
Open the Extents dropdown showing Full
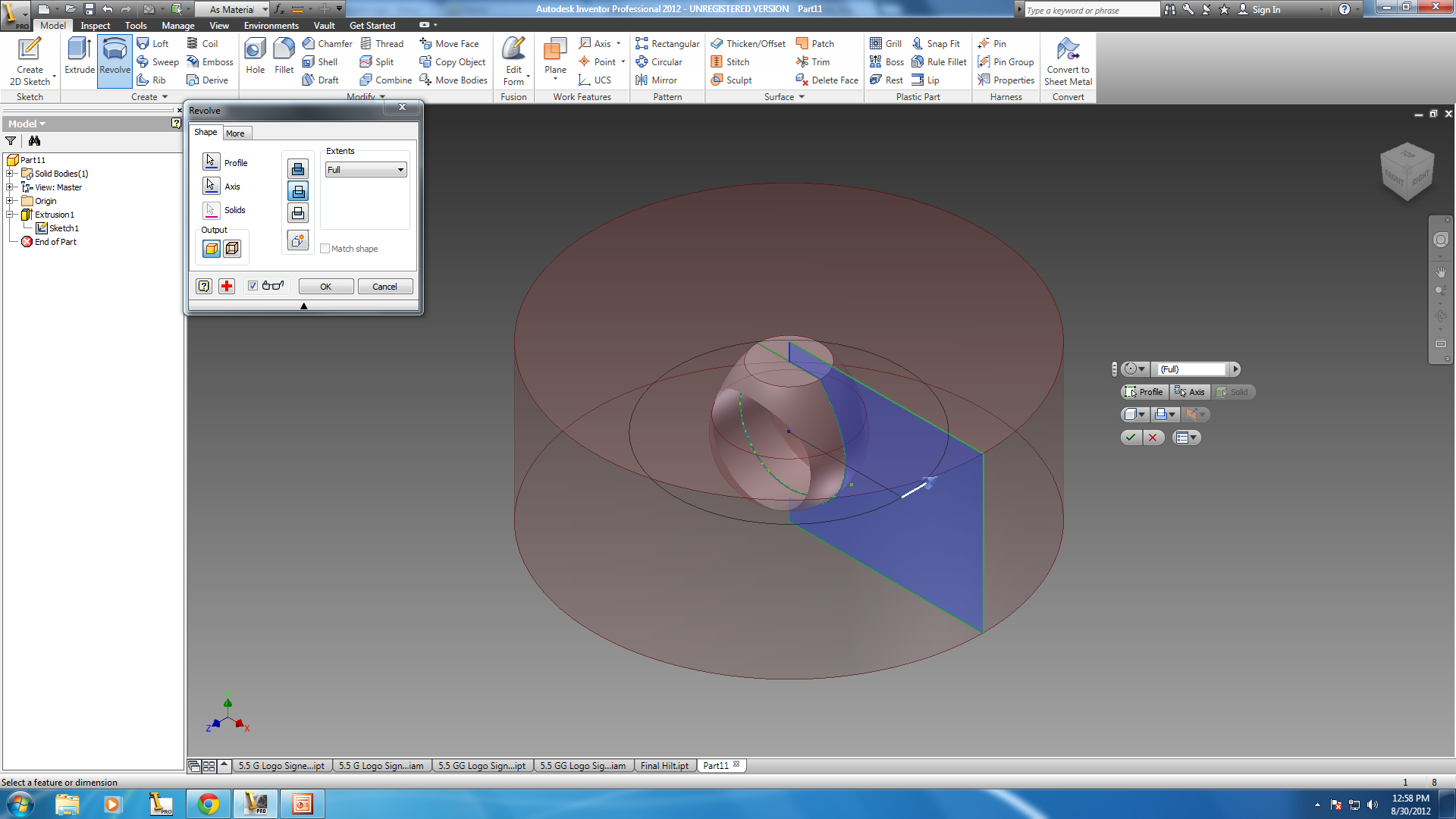(x=366, y=170)
